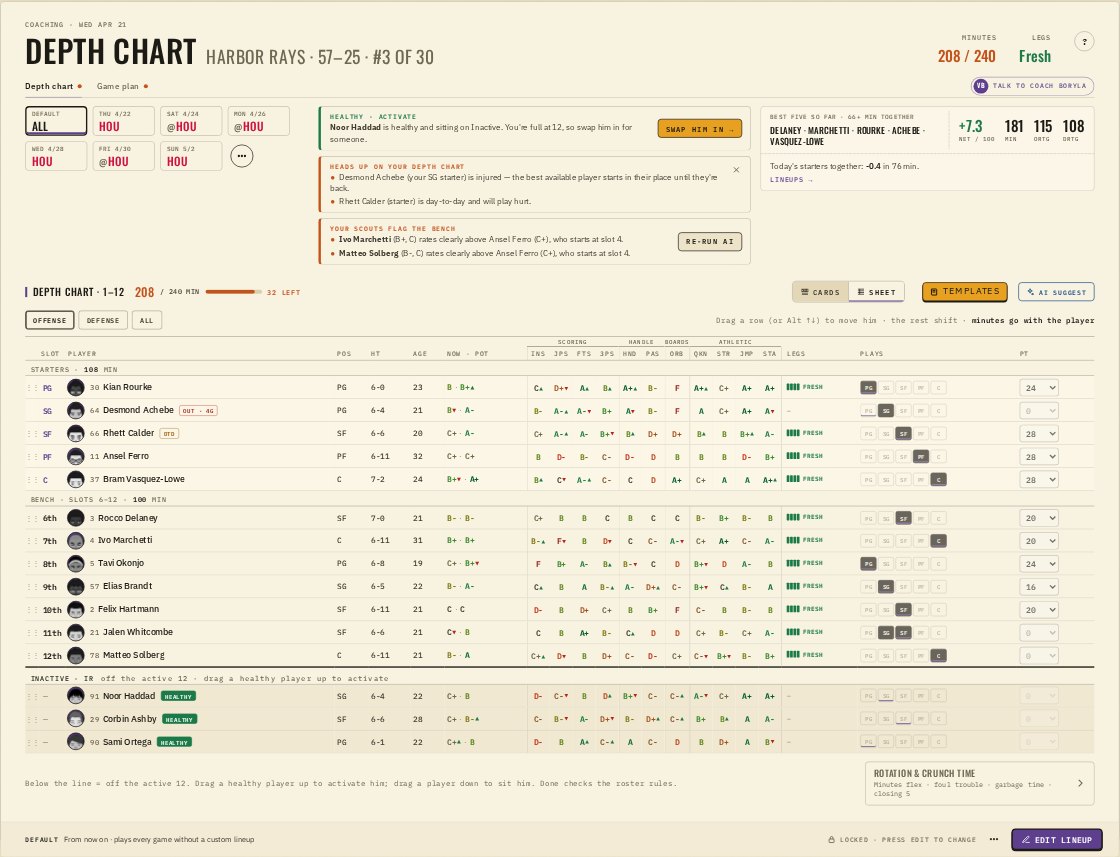Viewport: 1120px width, 857px height.
Task: Click Matteo Solberg's player avatar
Action: click(76, 656)
